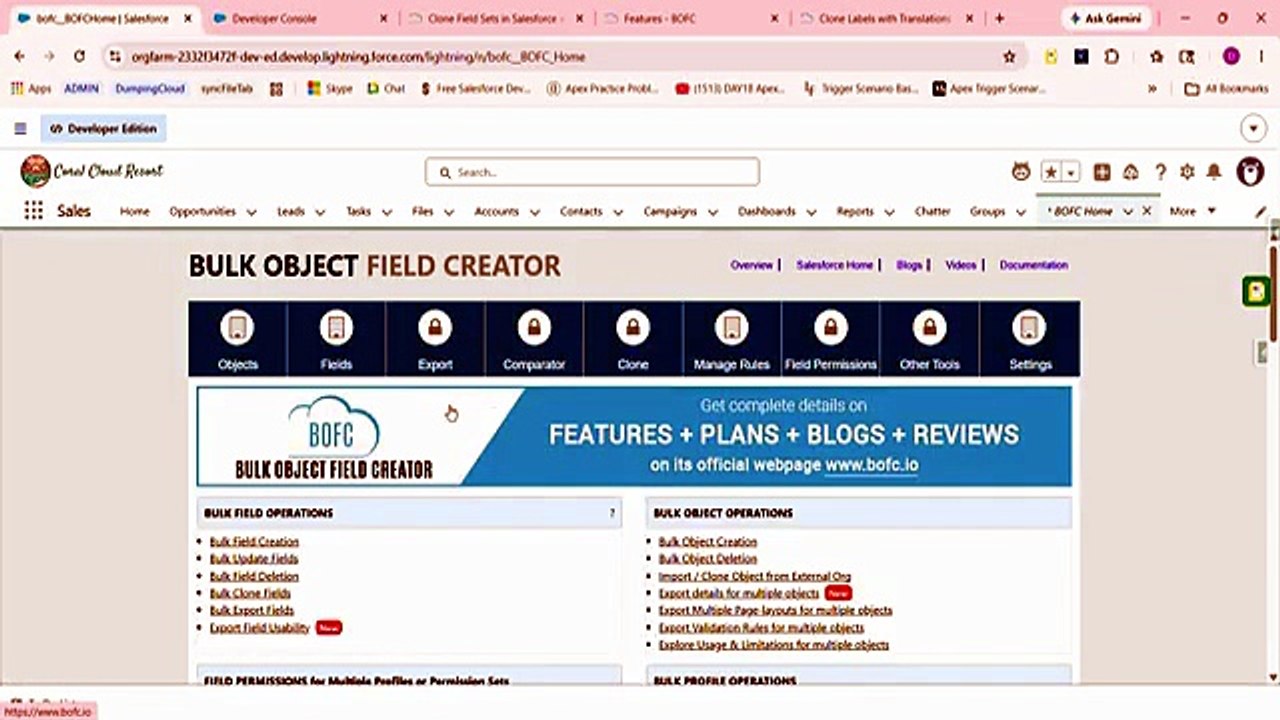
Task: Open the BOFC Objects tool
Action: tap(237, 339)
